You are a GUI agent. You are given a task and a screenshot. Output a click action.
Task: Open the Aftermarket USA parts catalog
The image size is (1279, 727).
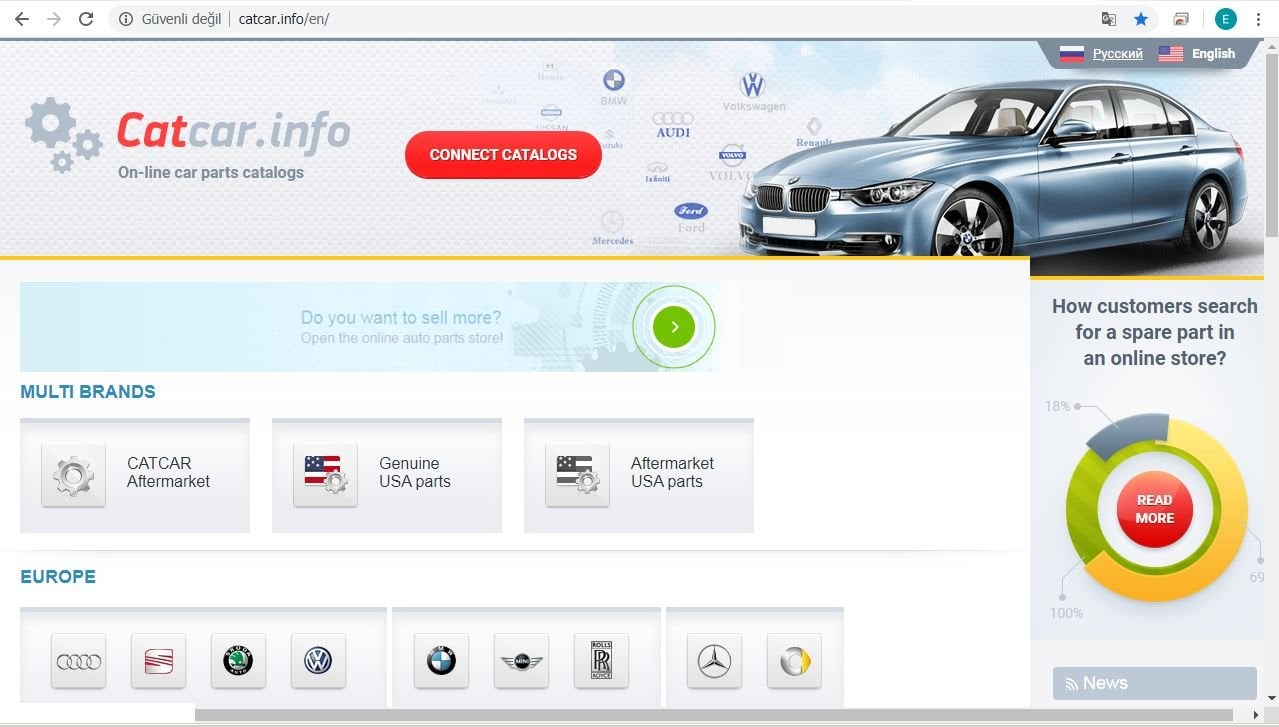click(x=639, y=475)
